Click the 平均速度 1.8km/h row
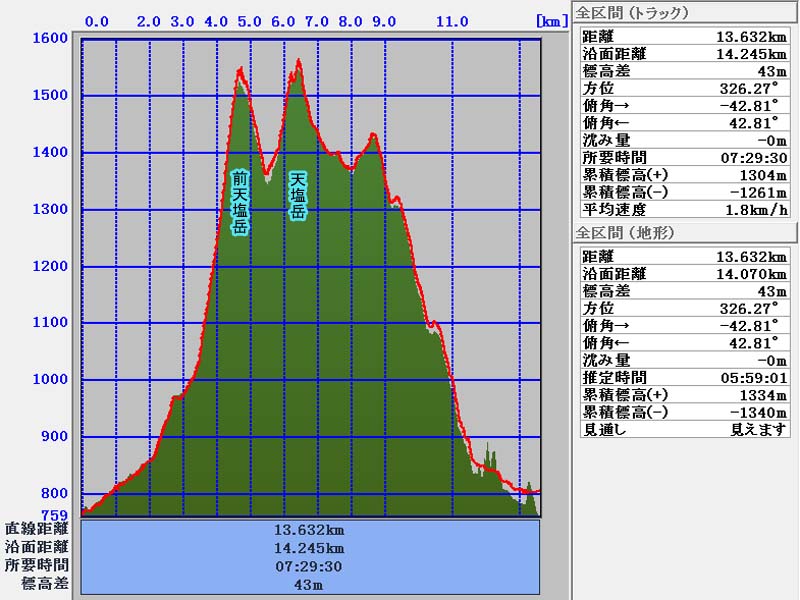The height and width of the screenshot is (600, 800). tap(685, 210)
